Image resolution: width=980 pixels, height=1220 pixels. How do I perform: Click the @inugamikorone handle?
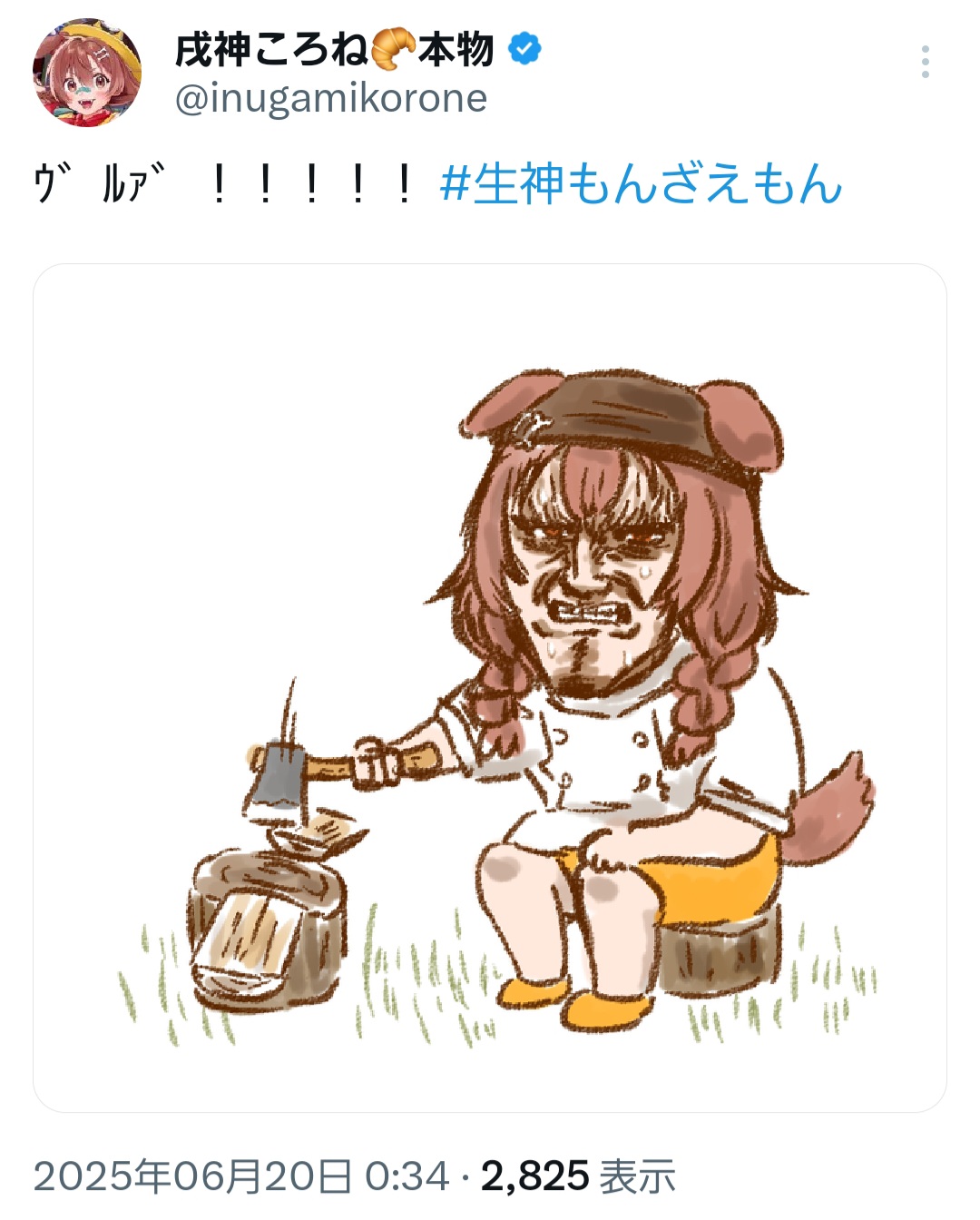(x=330, y=98)
